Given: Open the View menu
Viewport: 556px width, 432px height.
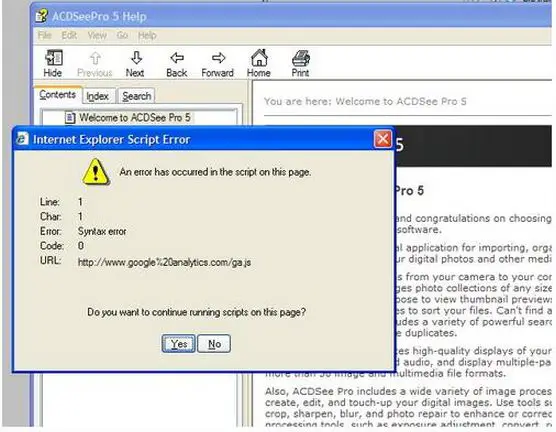Looking at the screenshot, I should pyautogui.click(x=97, y=35).
